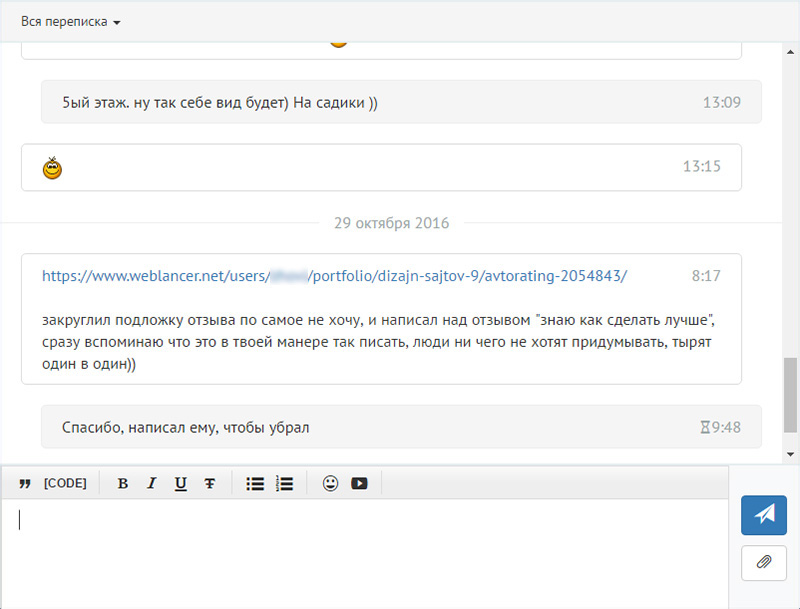
Task: Insert a numbered list
Action: pyautogui.click(x=284, y=484)
